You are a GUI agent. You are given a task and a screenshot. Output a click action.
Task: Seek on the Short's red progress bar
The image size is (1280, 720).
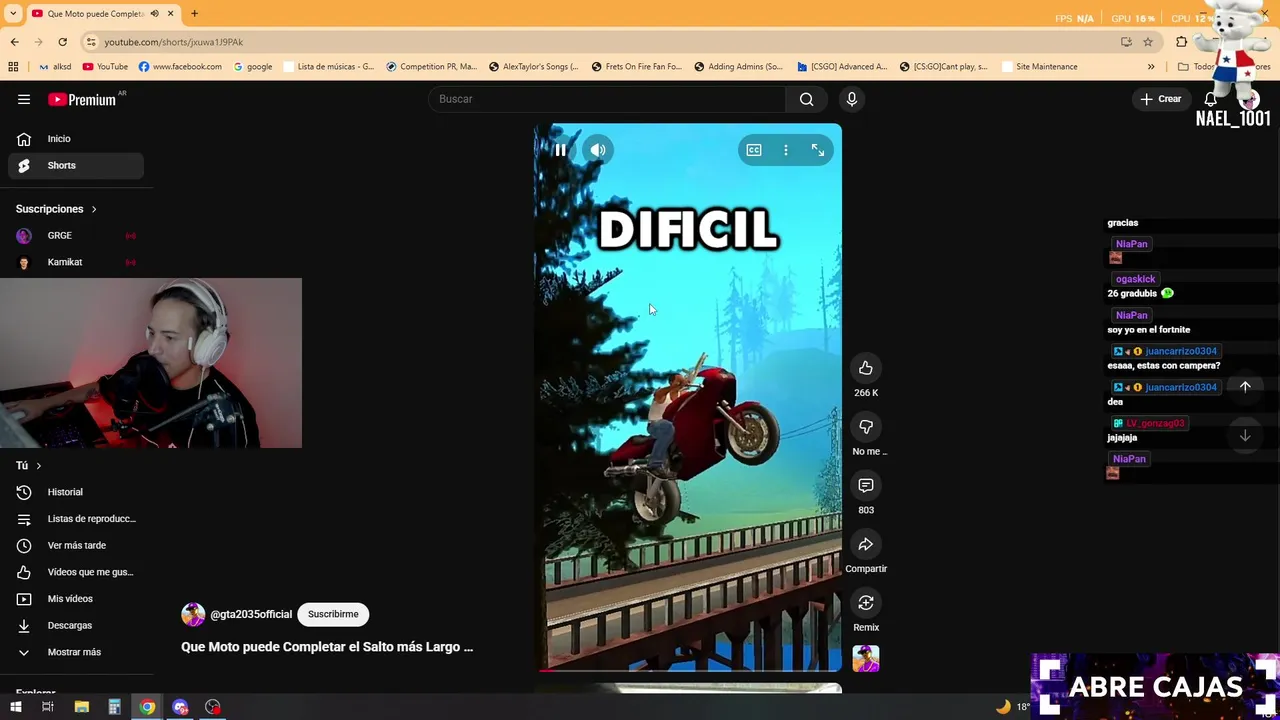688,670
